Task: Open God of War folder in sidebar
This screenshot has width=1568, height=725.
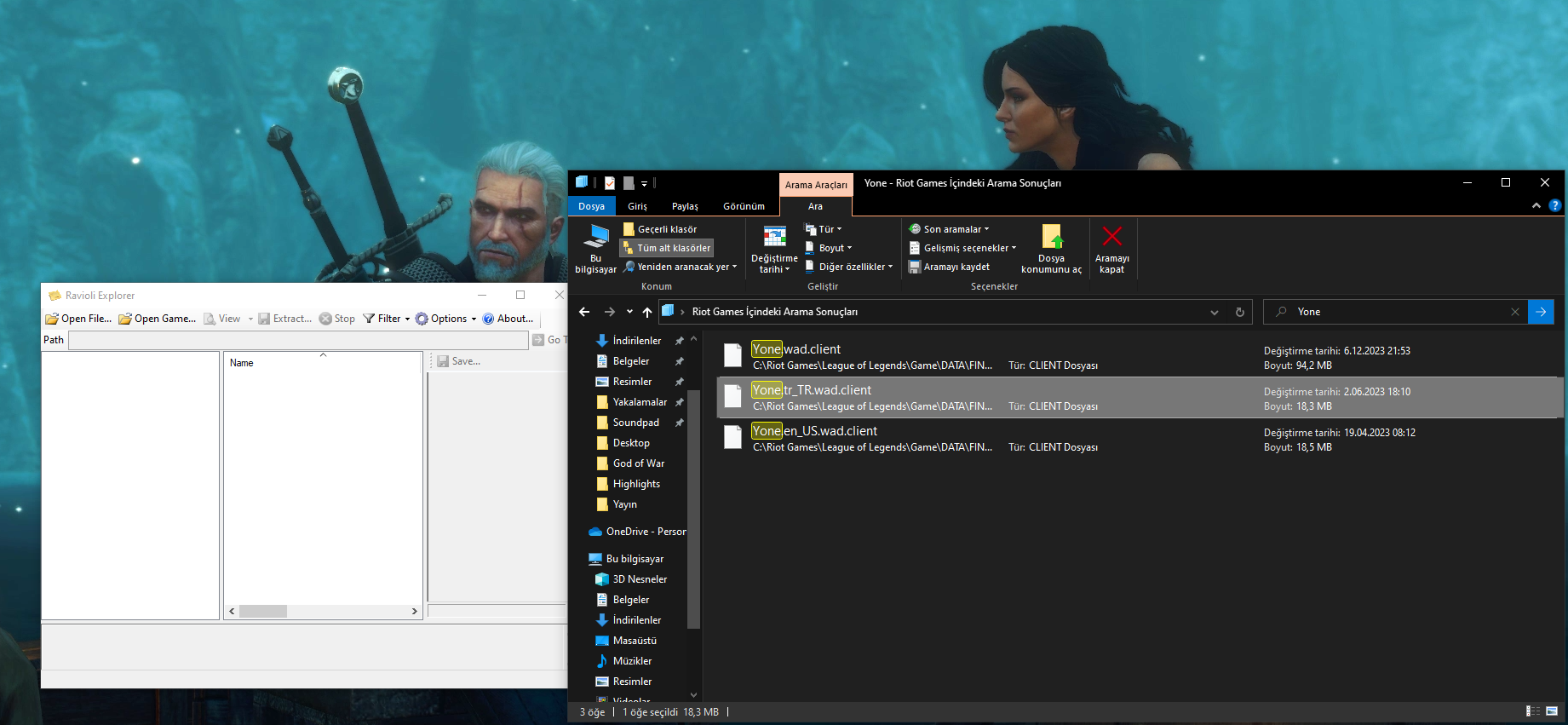Action: click(x=639, y=463)
